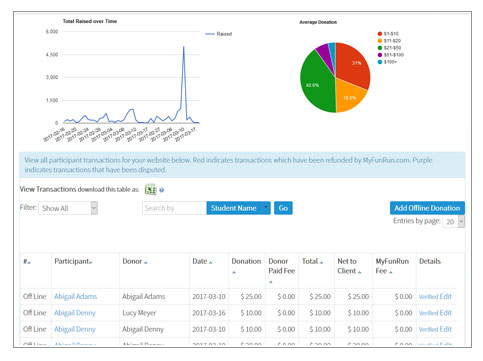Viewport: 483px width, 361px height.
Task: Click the Add Offline Donation button
Action: coord(427,208)
